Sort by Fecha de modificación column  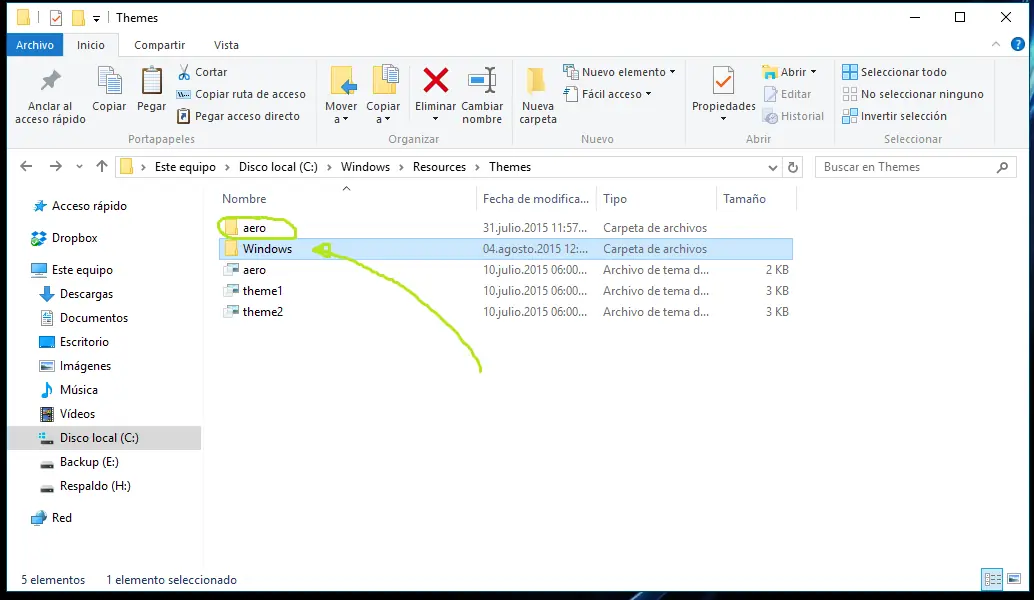point(535,198)
